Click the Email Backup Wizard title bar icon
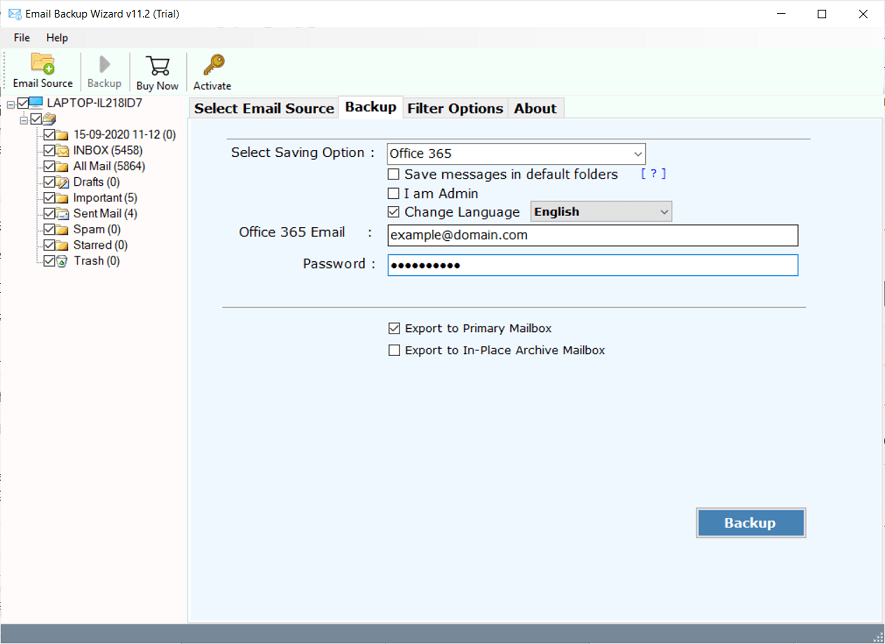Viewport: 885px width, 644px height. [x=15, y=14]
